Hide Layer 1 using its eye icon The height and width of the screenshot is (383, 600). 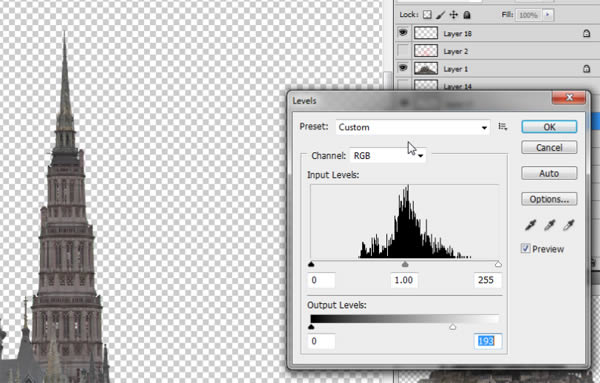coord(403,68)
